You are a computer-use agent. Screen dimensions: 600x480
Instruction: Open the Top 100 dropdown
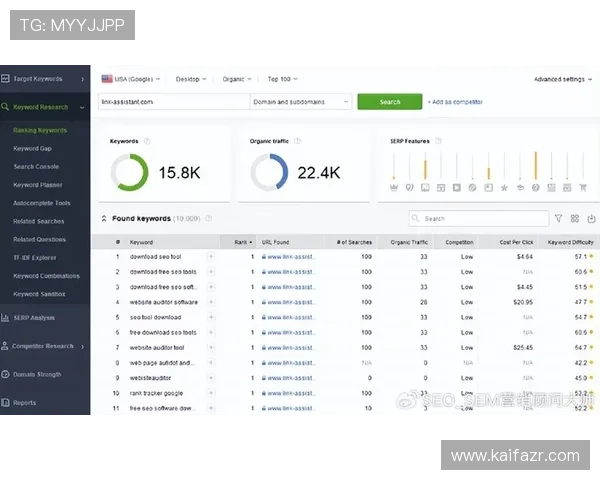click(x=282, y=79)
